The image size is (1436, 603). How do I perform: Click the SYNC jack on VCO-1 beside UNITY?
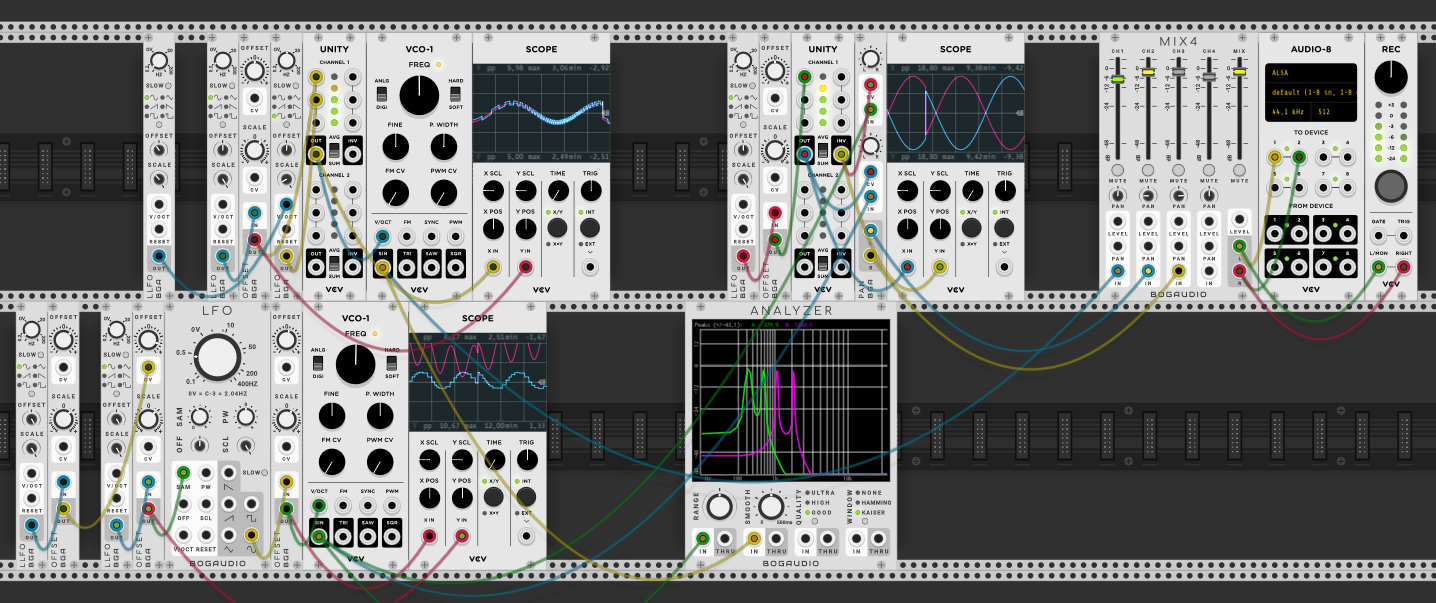point(432,237)
